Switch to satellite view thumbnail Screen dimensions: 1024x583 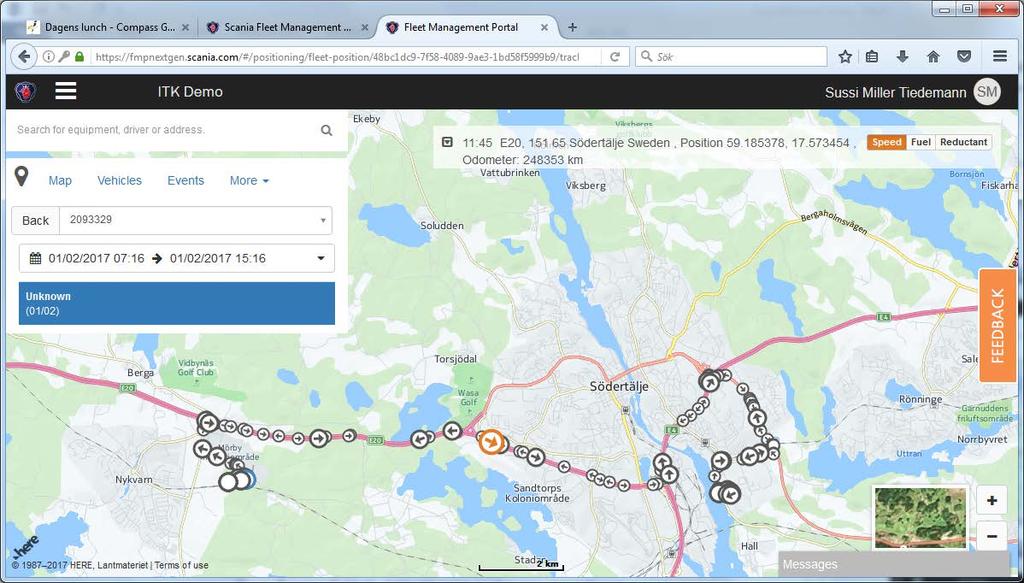point(920,516)
